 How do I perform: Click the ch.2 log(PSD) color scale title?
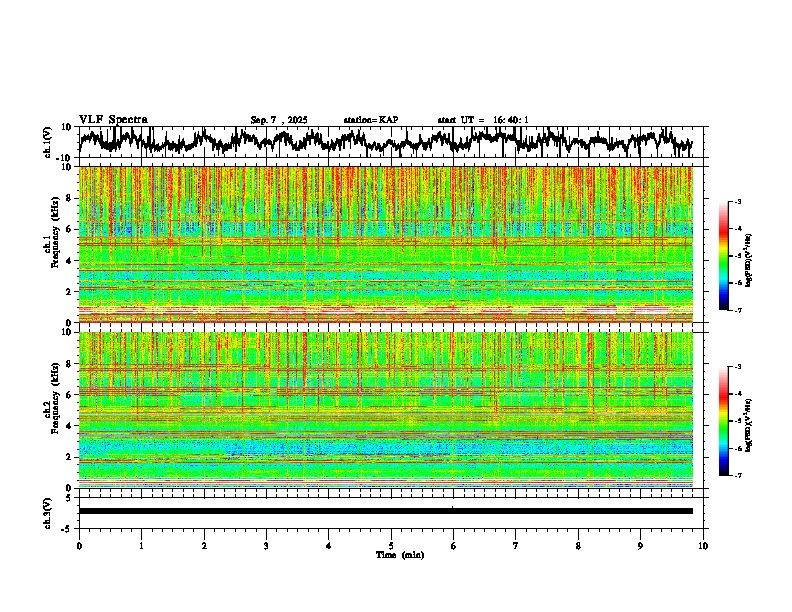pyautogui.click(x=749, y=425)
